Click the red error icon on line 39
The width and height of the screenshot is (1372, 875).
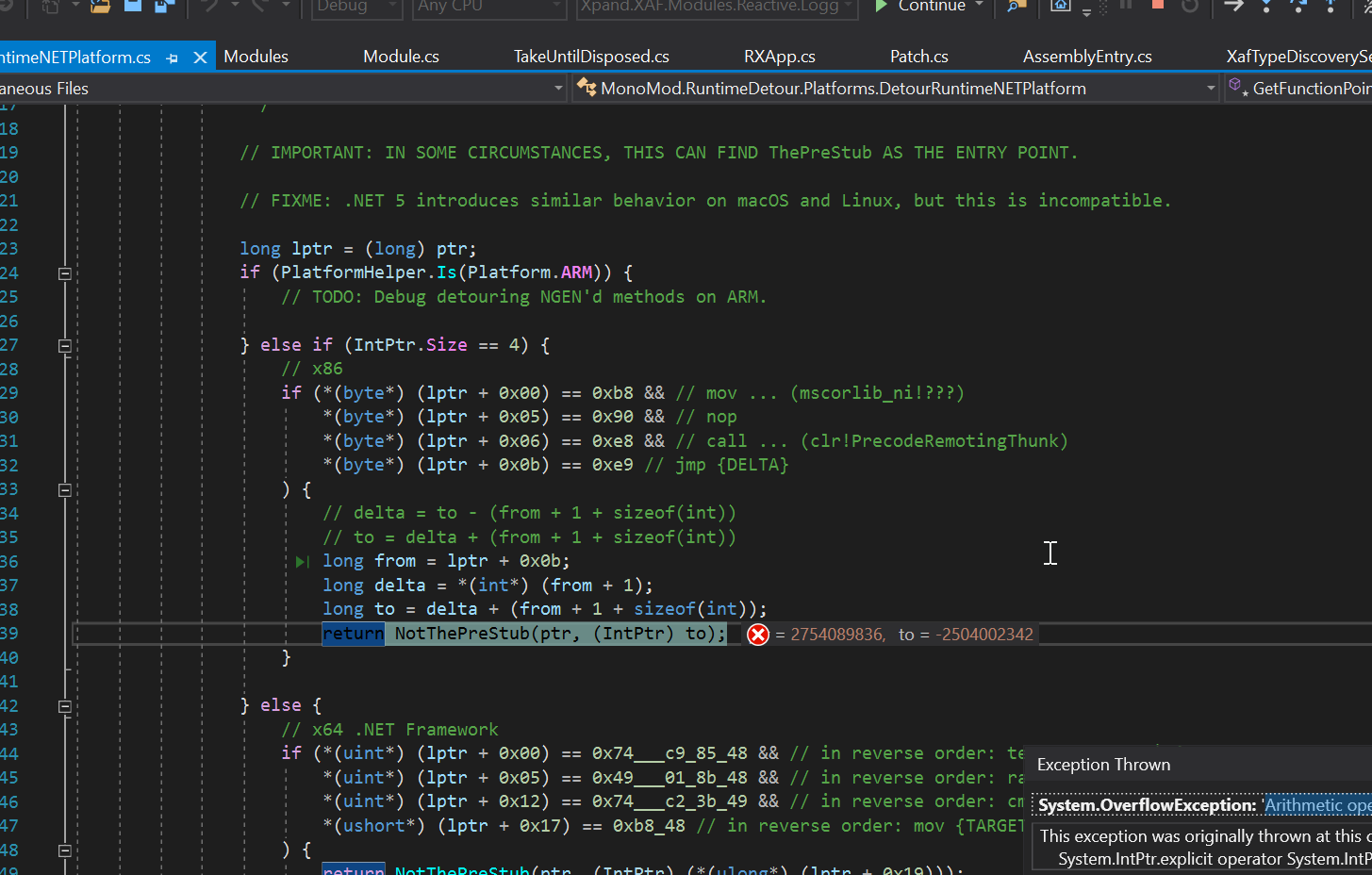(x=757, y=635)
